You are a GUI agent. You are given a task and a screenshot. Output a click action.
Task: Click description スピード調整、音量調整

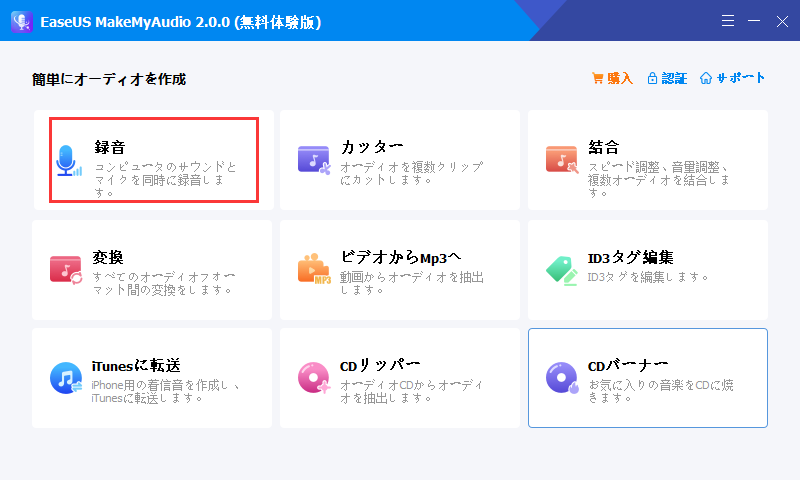point(659,180)
